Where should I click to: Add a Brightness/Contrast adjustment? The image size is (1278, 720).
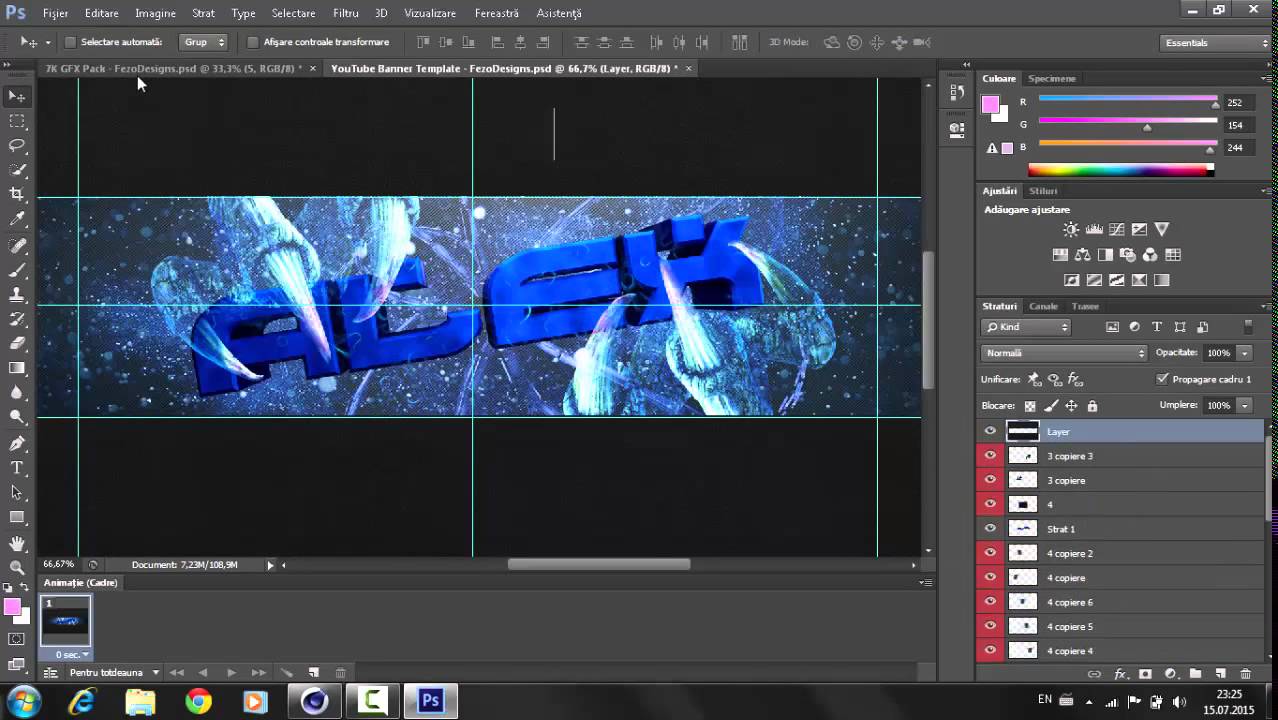pos(1071,230)
